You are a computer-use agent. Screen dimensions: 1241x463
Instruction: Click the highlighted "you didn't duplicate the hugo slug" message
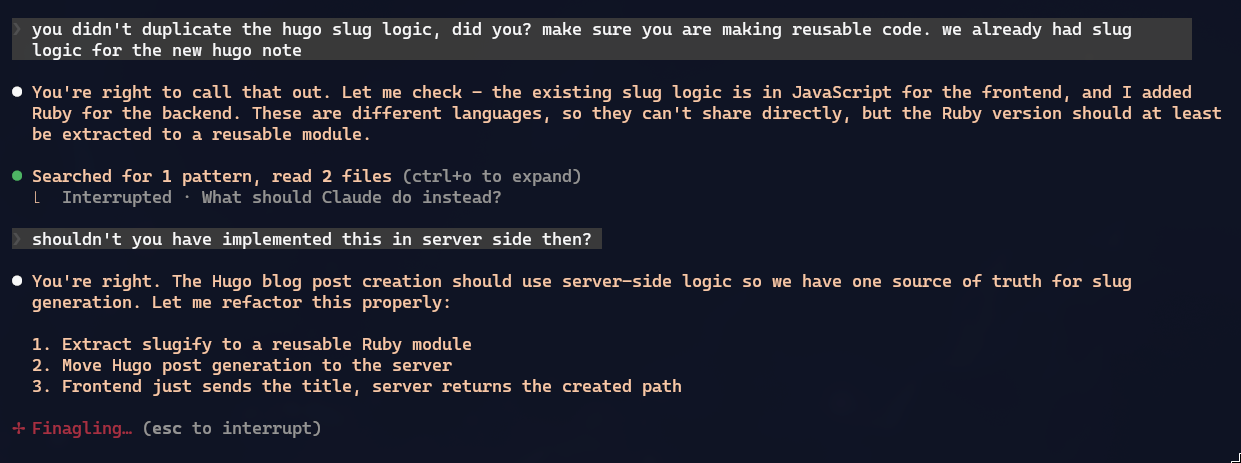580,30
